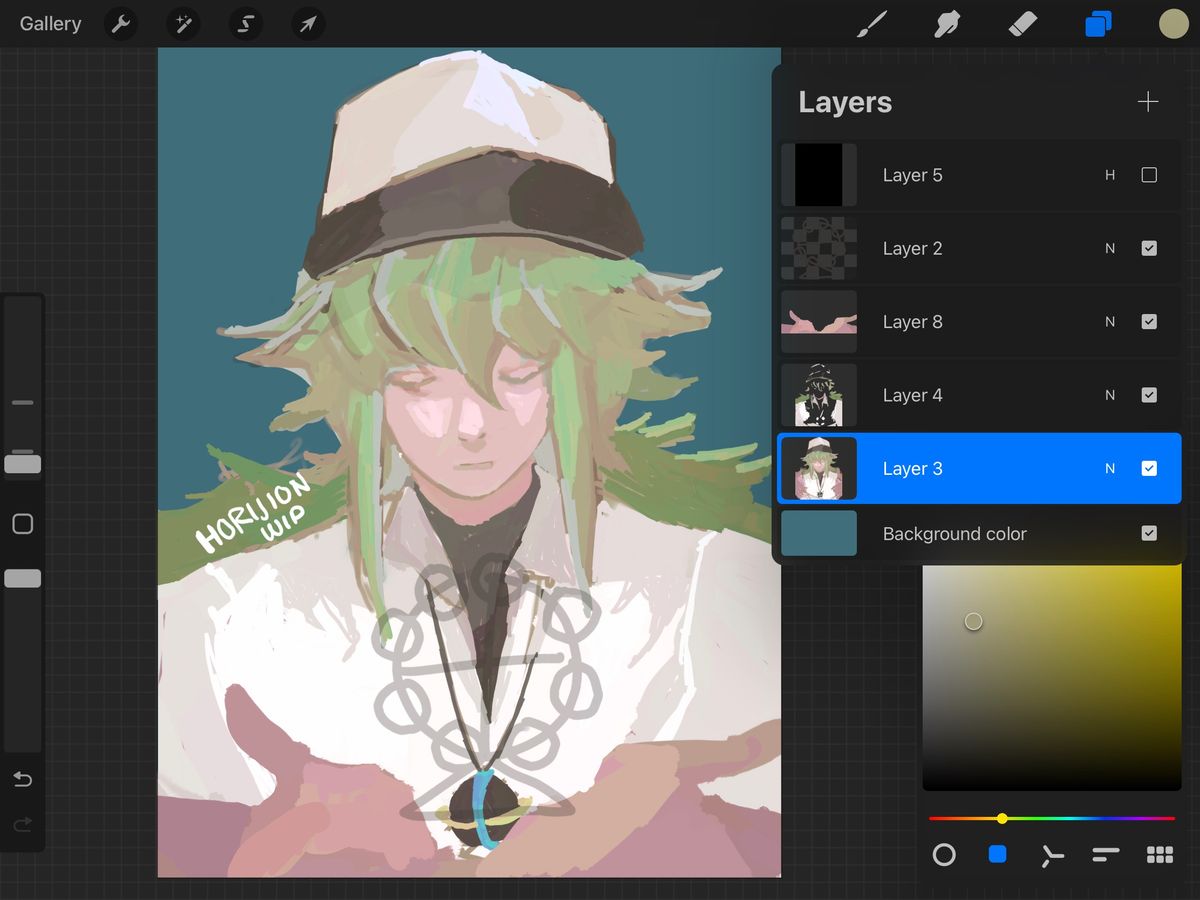Image resolution: width=1200 pixels, height=900 pixels.
Task: Hide Layer 4 via its checkbox
Action: click(1149, 395)
